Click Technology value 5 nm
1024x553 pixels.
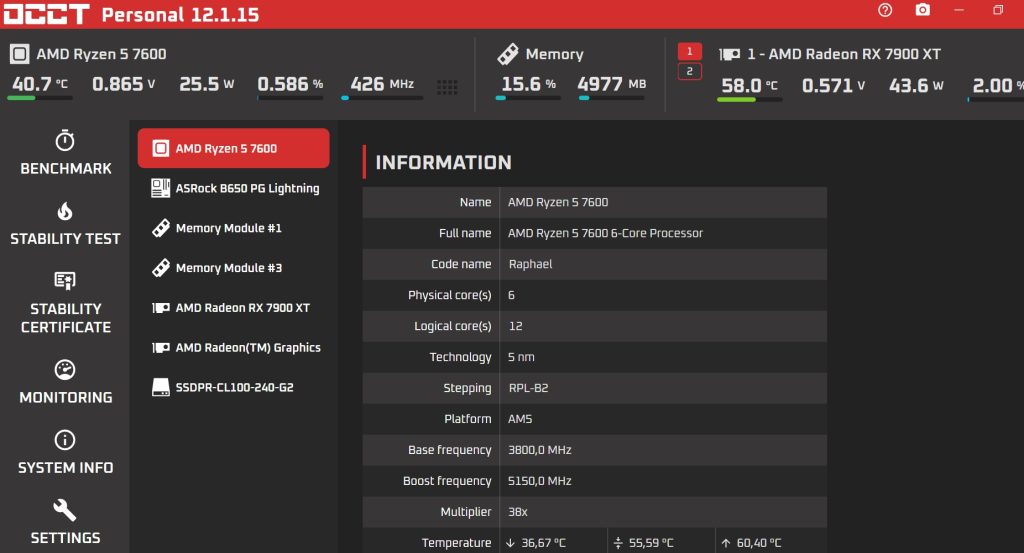(521, 357)
